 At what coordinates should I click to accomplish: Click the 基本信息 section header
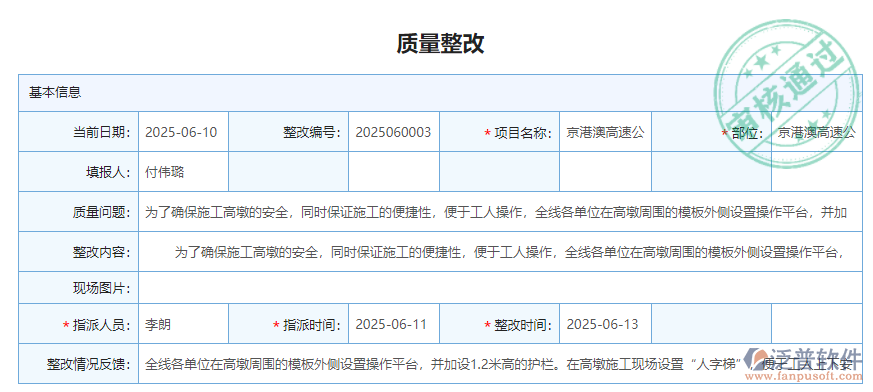[x=440, y=92]
